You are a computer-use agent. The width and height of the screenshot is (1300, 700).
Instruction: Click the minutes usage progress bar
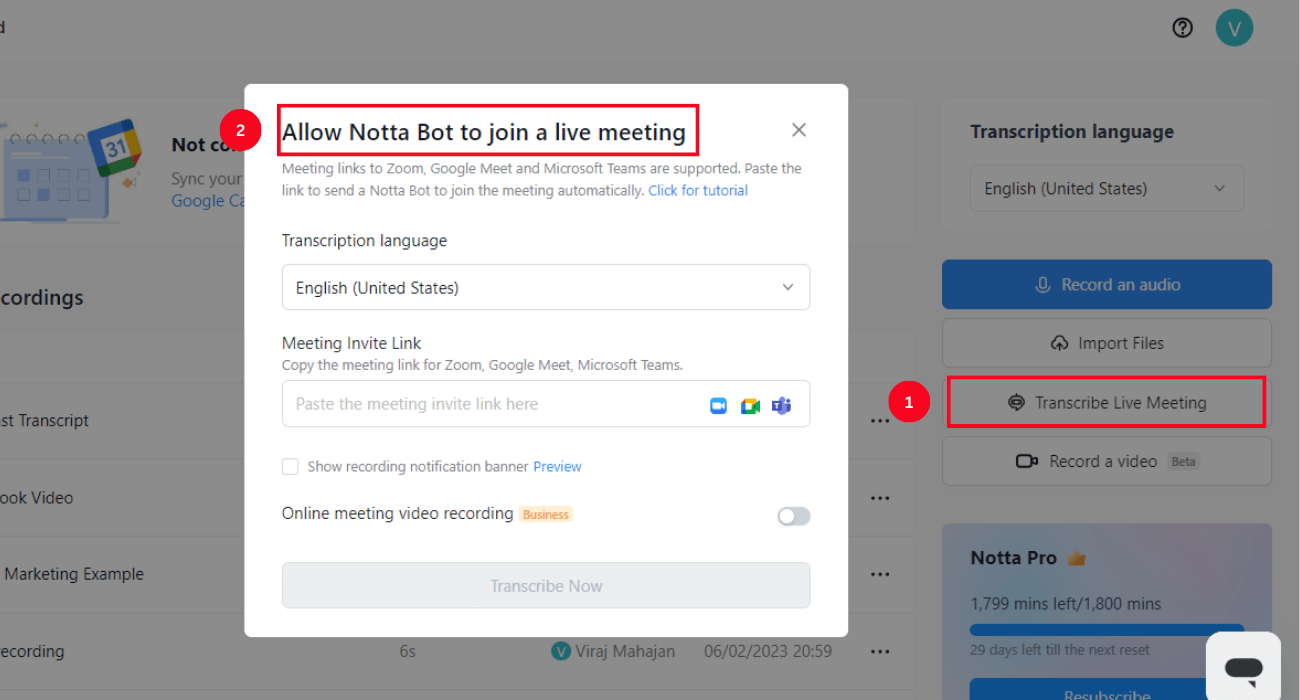click(1107, 630)
